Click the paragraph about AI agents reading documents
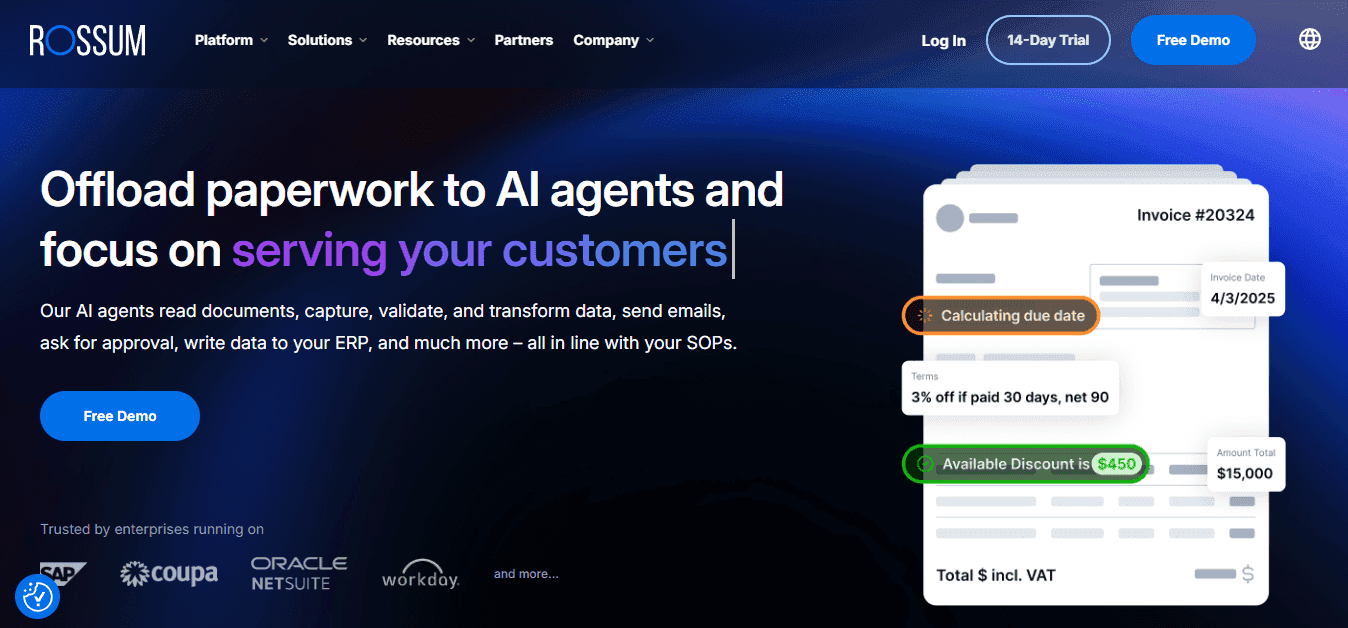This screenshot has width=1348, height=628. coord(389,327)
